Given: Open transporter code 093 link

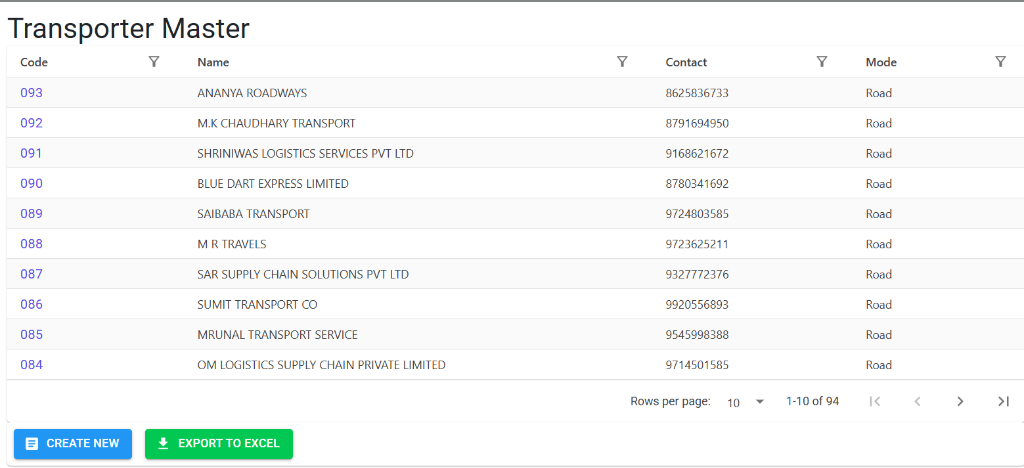Looking at the screenshot, I should (x=31, y=93).
